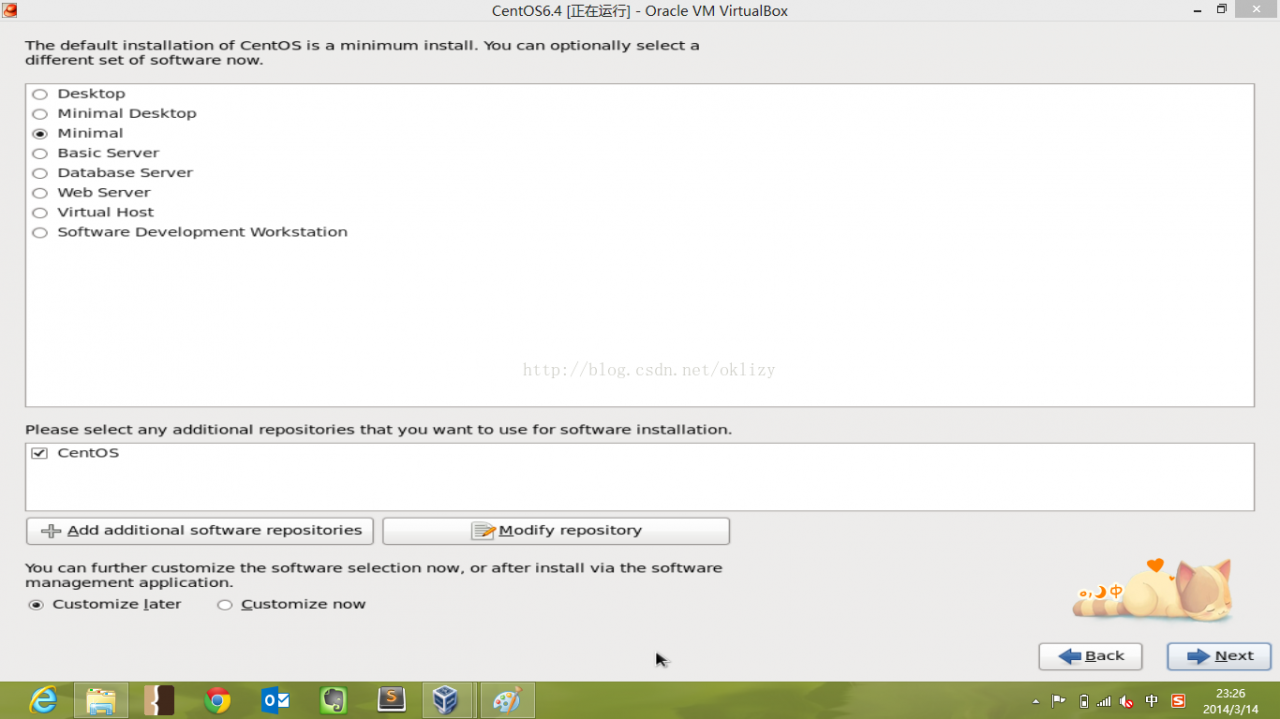The image size is (1280, 719).
Task: Open Internet Explorer from the taskbar
Action: [x=43, y=701]
